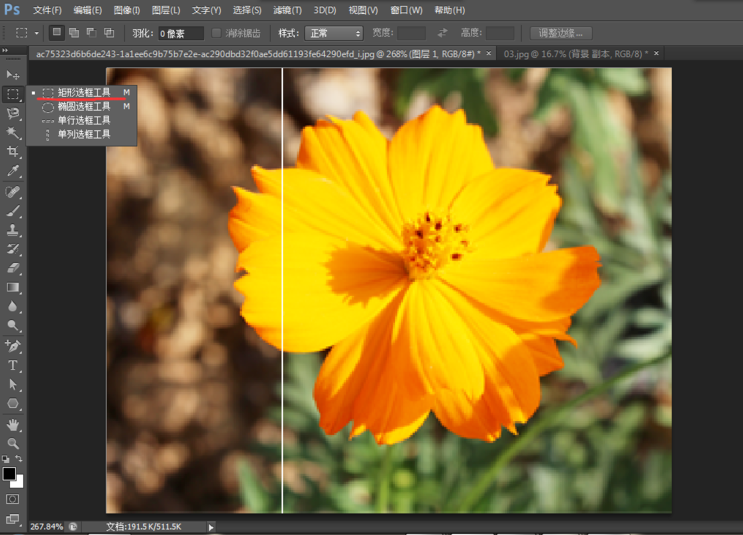Toggle Add to Selection mode
This screenshot has width=743, height=535.
point(74,33)
